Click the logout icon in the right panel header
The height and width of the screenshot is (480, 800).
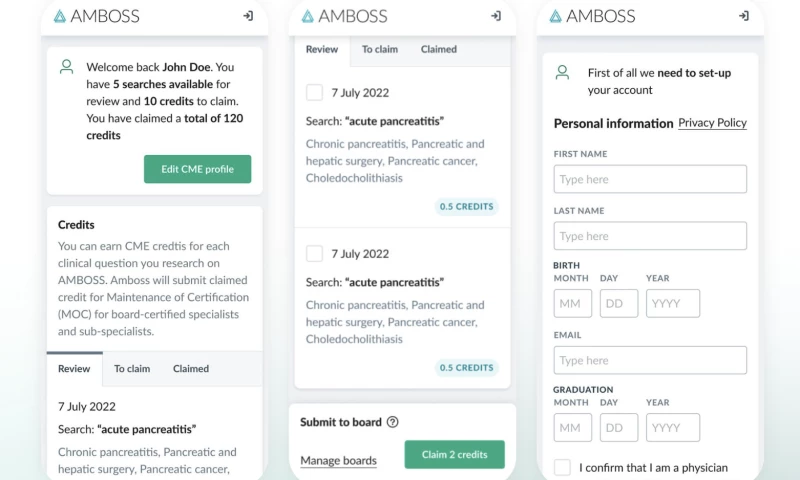click(743, 16)
